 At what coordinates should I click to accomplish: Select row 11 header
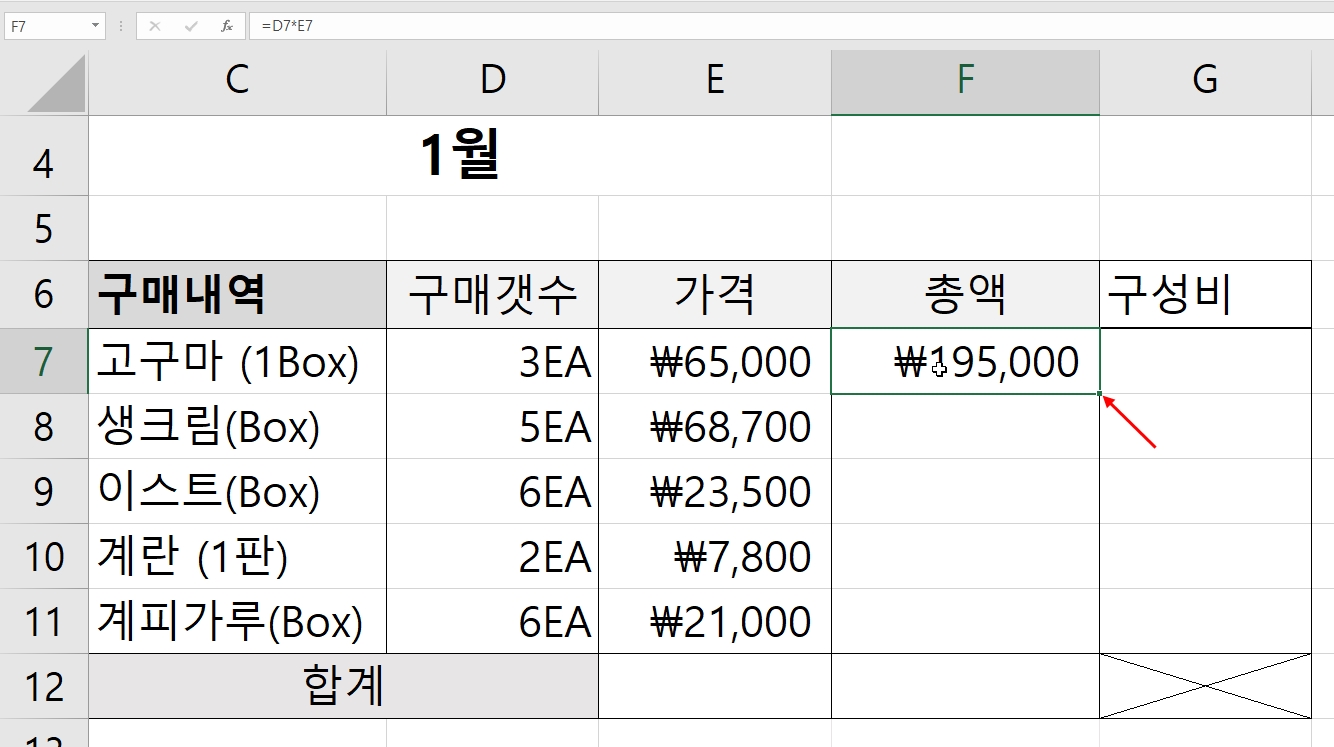pos(44,621)
